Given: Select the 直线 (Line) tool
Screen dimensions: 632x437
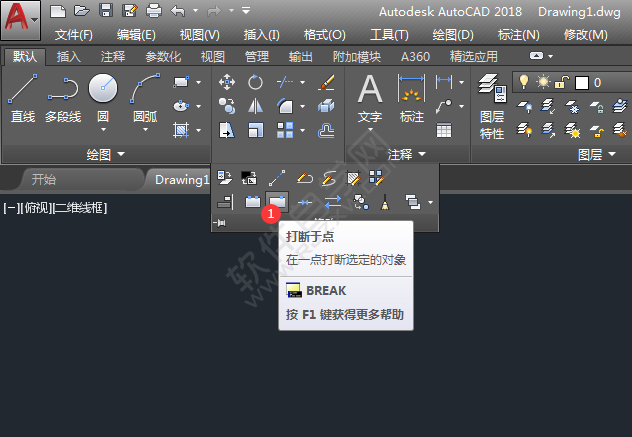Looking at the screenshot, I should pyautogui.click(x=22, y=98).
